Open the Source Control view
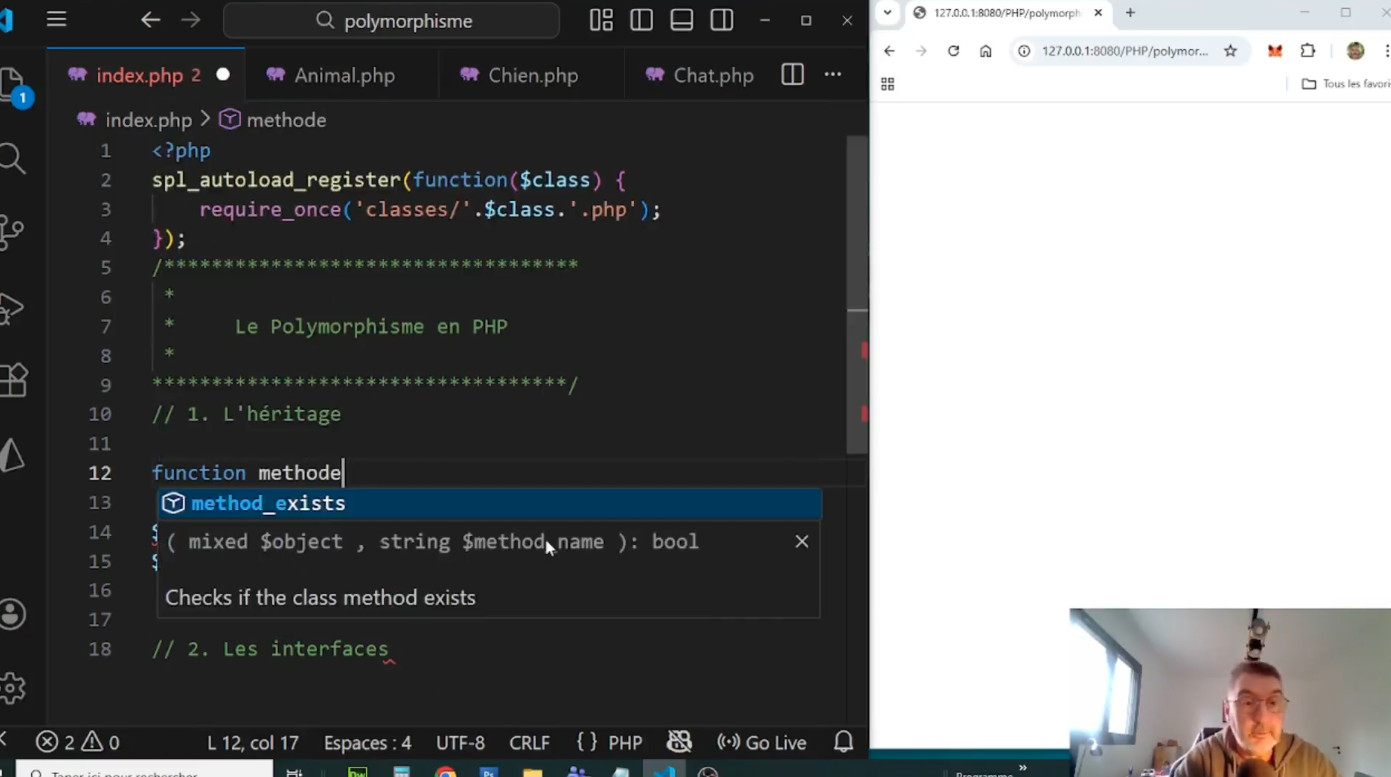The image size is (1391, 777). [x=12, y=232]
